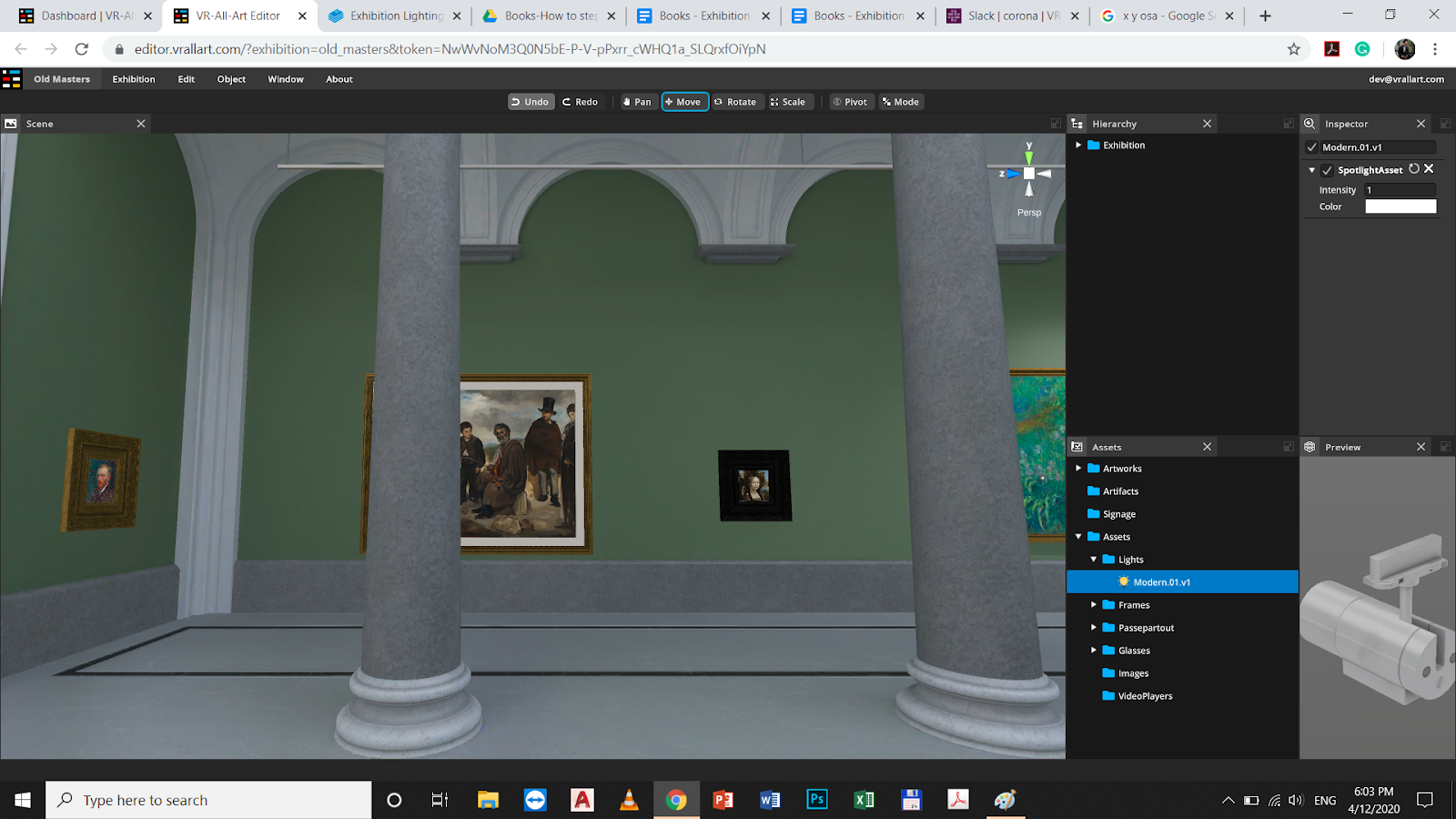Toggle the Persp projection label

1029,213
